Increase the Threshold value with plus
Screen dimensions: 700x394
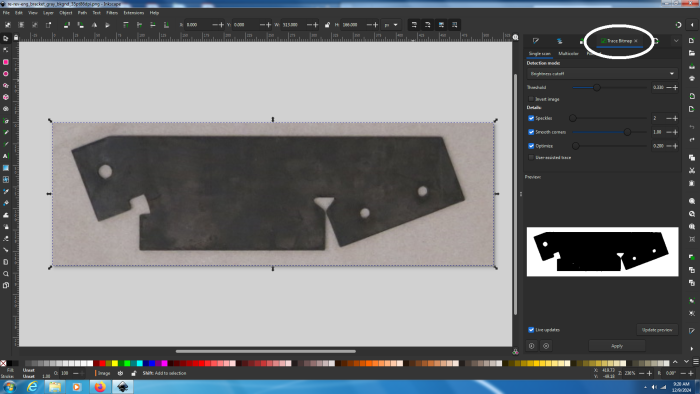(675, 87)
